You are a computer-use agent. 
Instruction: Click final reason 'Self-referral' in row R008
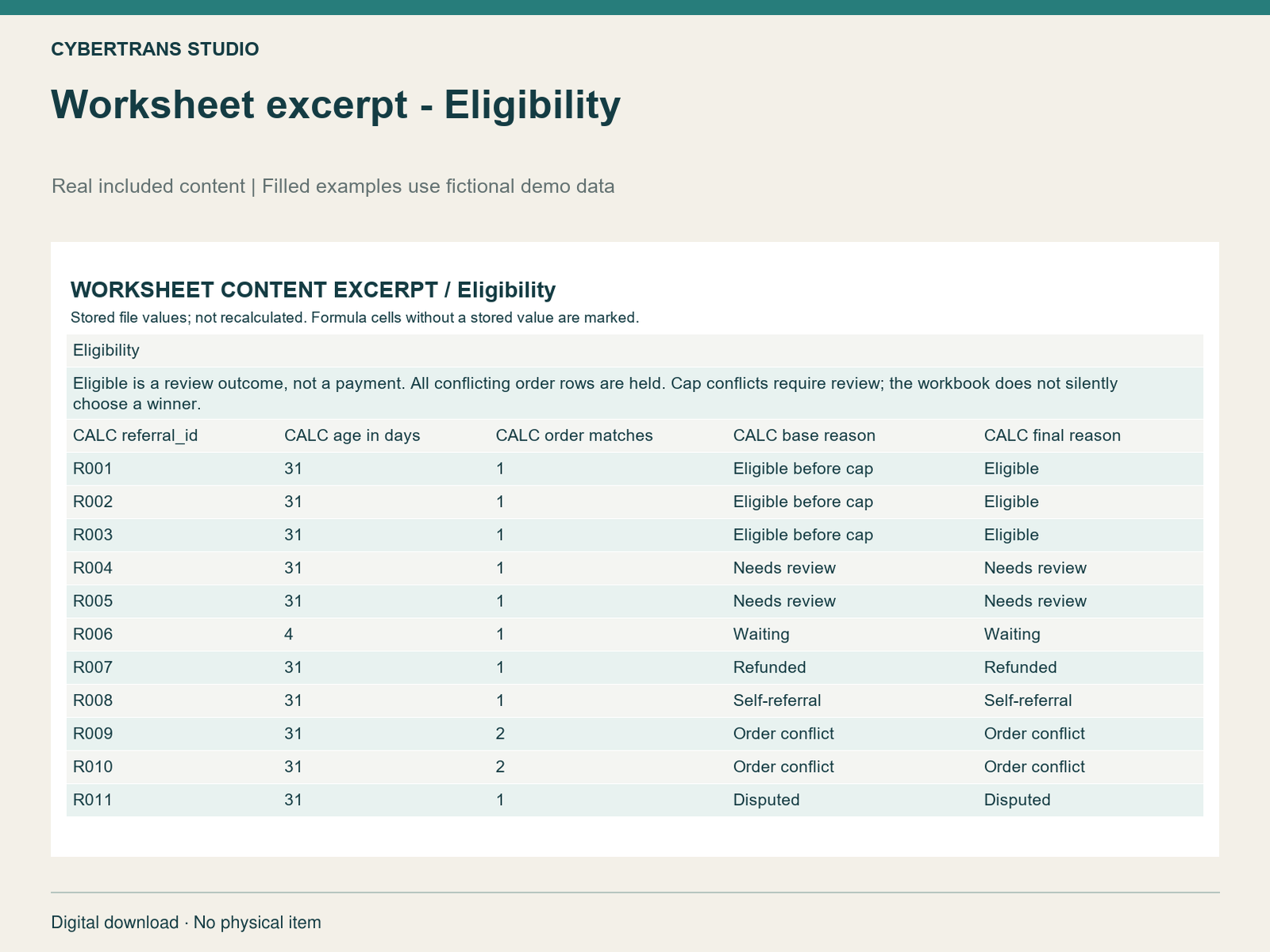click(x=1028, y=701)
